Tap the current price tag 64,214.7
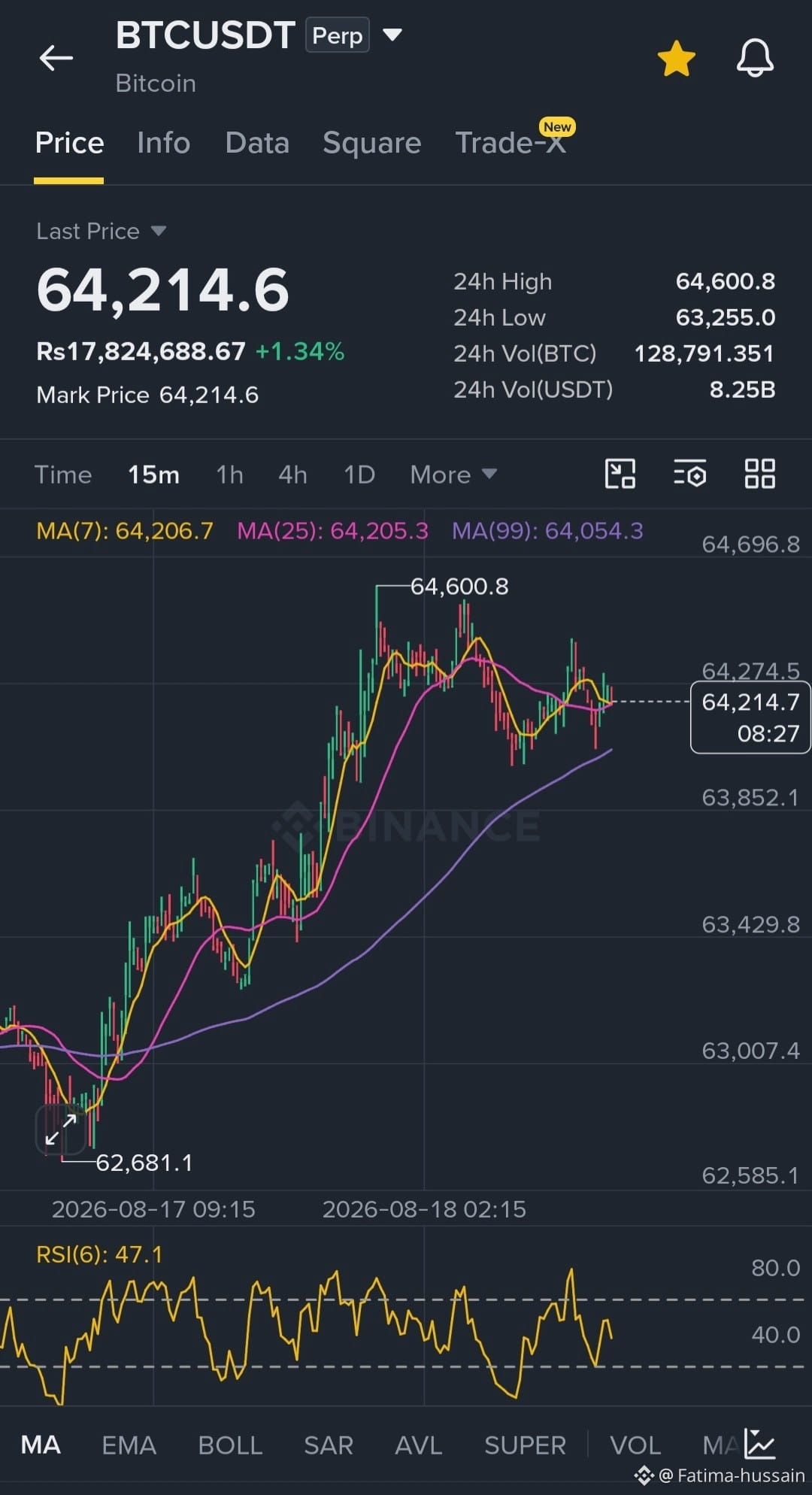The image size is (812, 1495). 750,717
